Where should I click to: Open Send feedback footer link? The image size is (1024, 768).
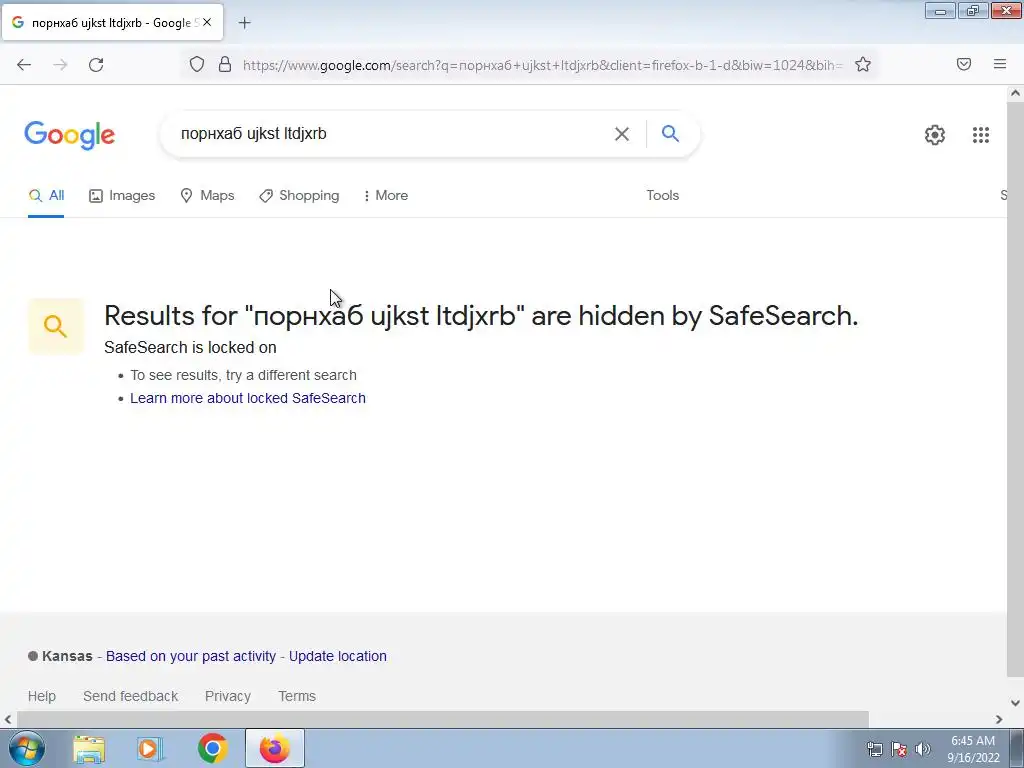[x=131, y=696]
